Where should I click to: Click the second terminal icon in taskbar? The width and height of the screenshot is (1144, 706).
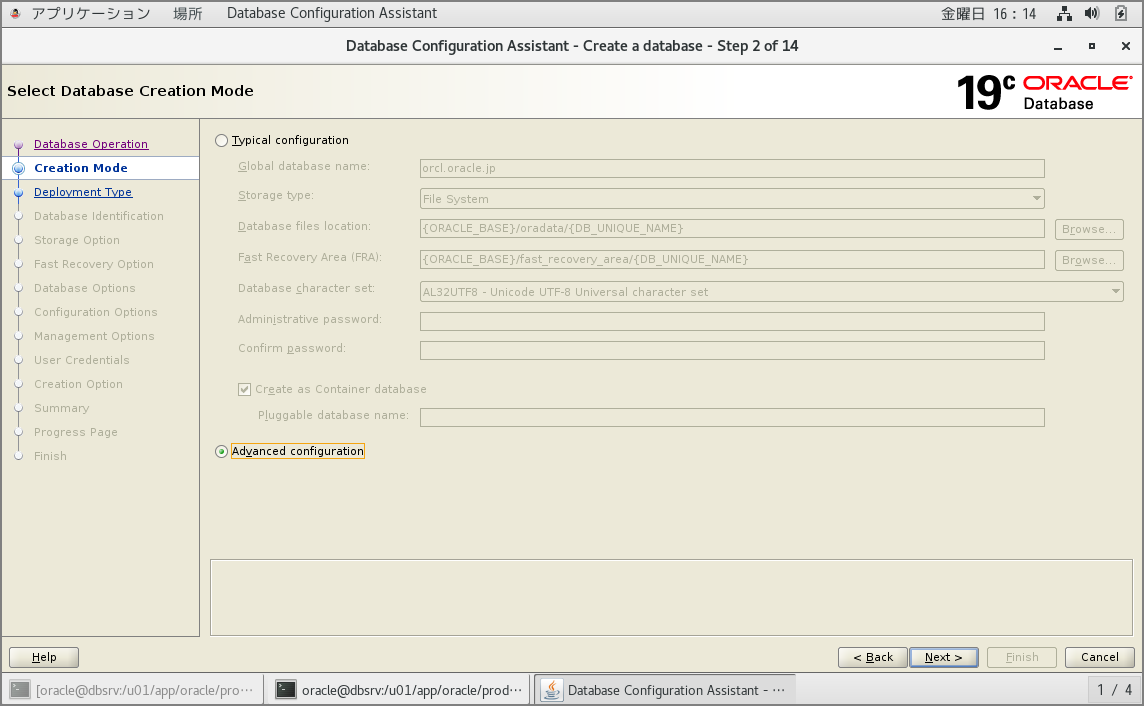(286, 690)
